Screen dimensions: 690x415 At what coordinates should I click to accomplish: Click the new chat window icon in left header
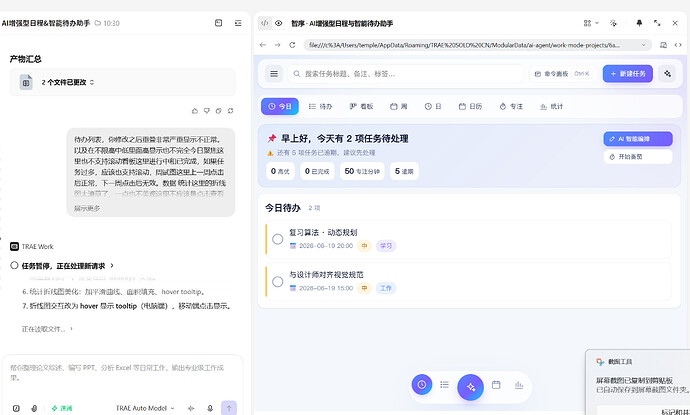click(218, 23)
